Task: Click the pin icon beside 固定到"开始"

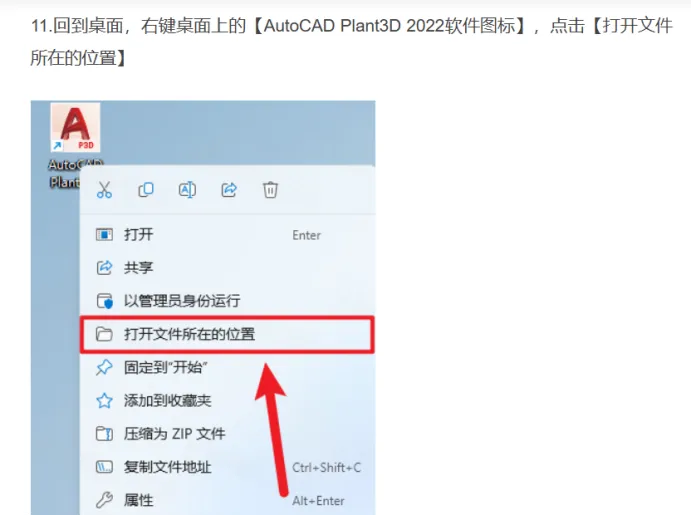Action: click(104, 367)
